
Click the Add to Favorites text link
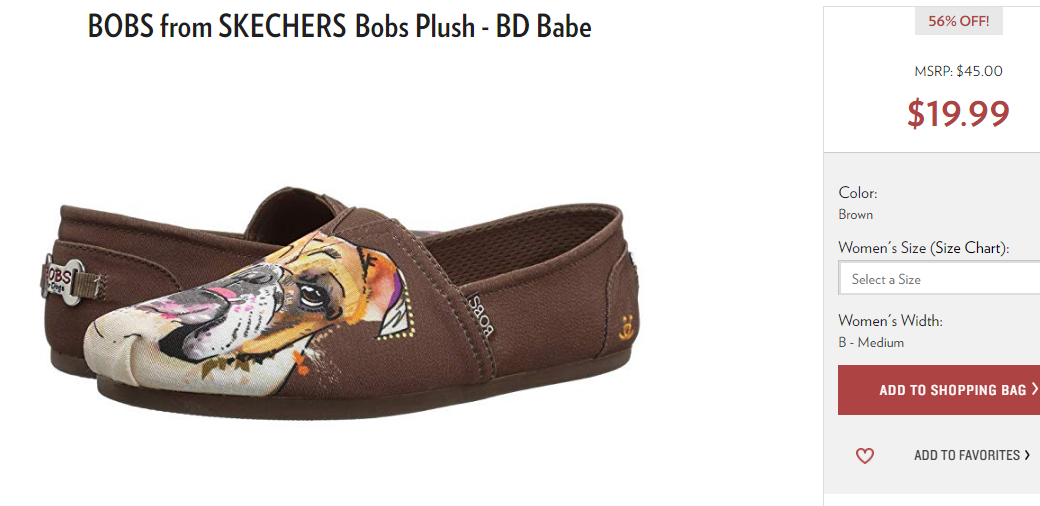click(967, 455)
